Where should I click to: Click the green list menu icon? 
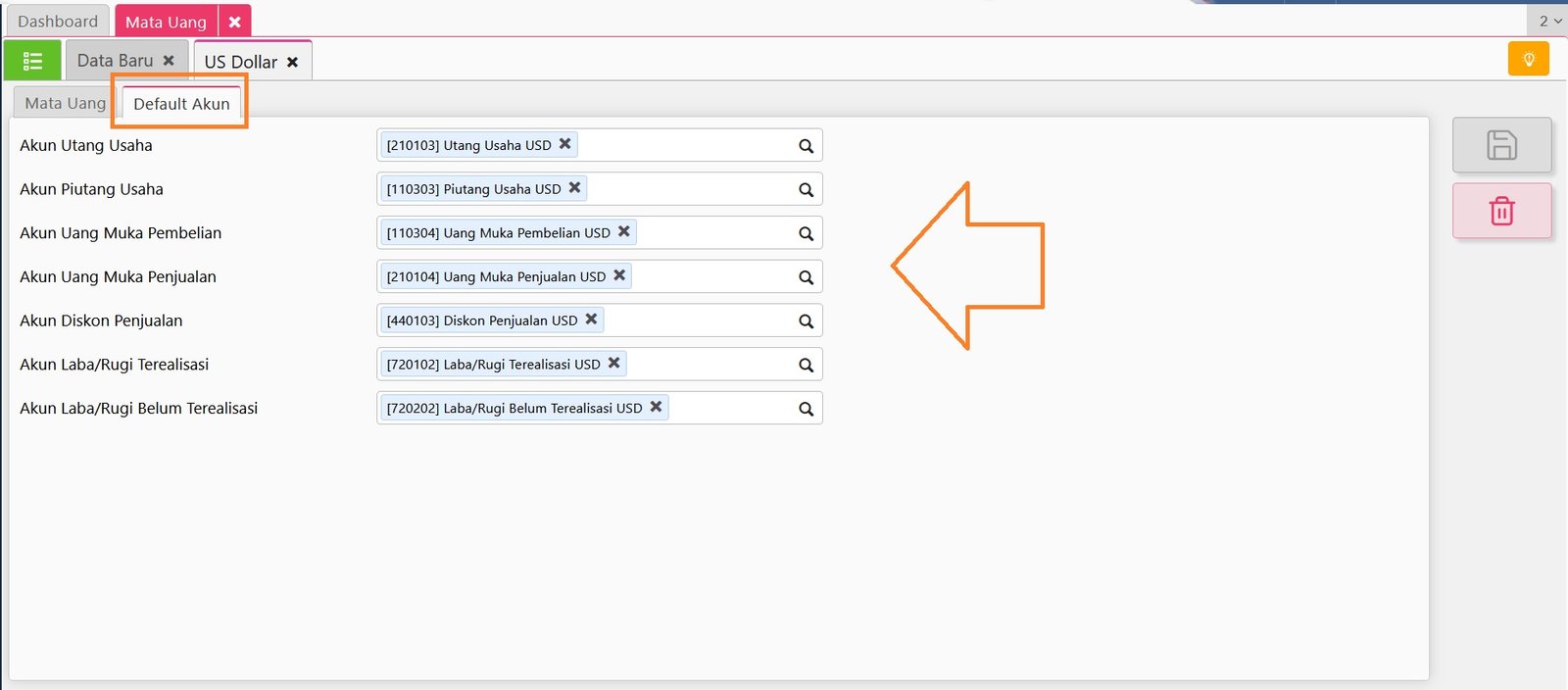pos(32,61)
